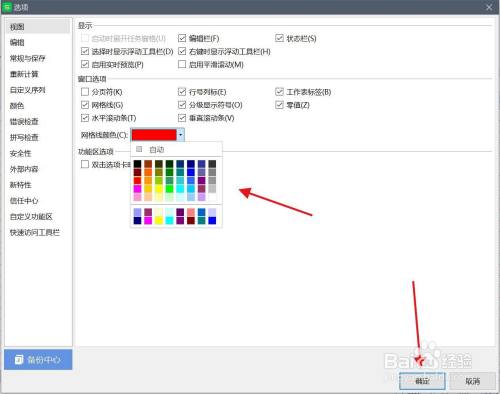
Task: Open the 自定义序列 category
Action: (28, 90)
